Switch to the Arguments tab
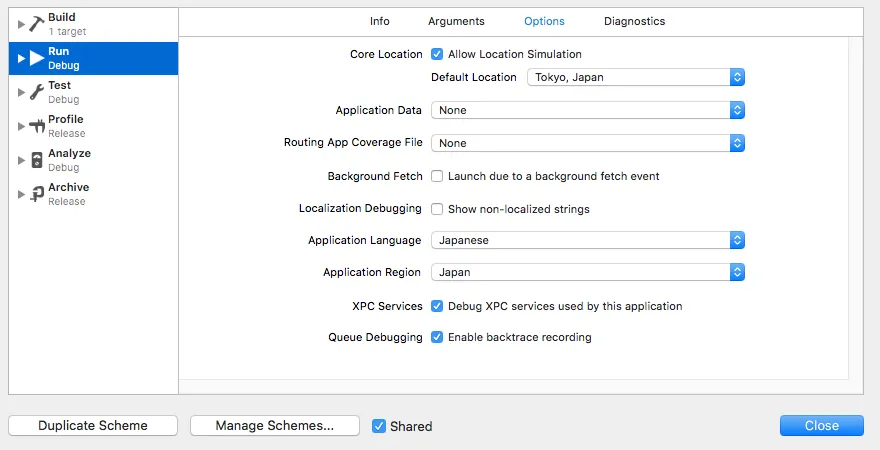Image resolution: width=880 pixels, height=450 pixels. pyautogui.click(x=456, y=21)
